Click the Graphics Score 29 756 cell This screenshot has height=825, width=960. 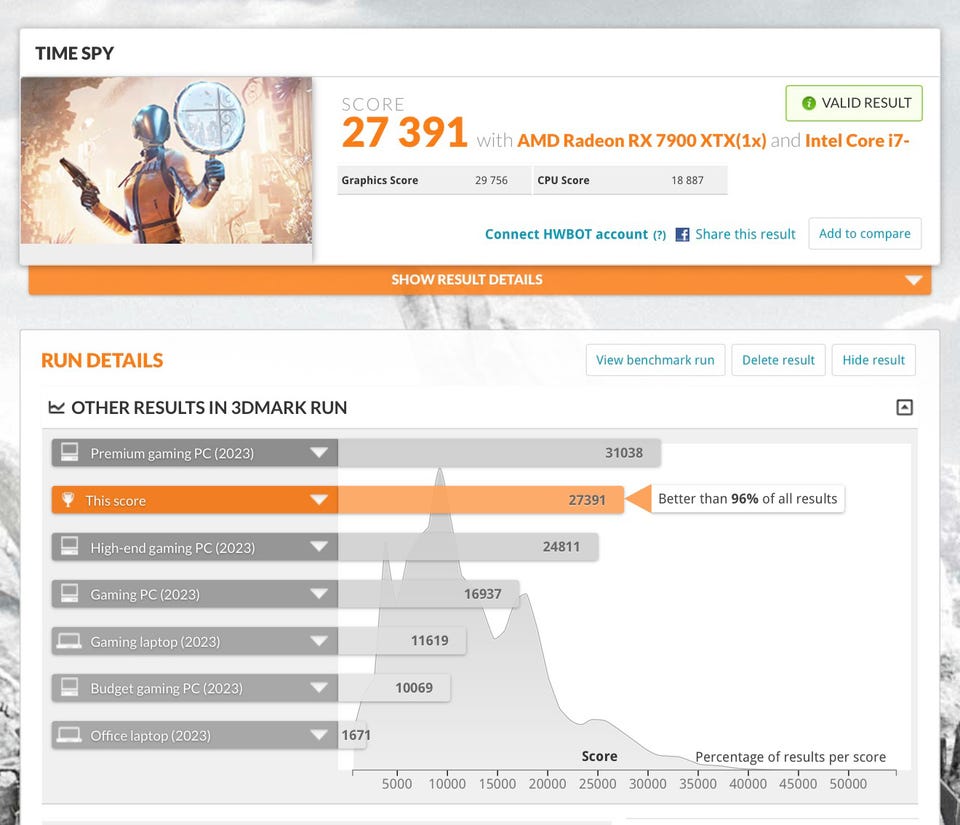click(x=434, y=181)
